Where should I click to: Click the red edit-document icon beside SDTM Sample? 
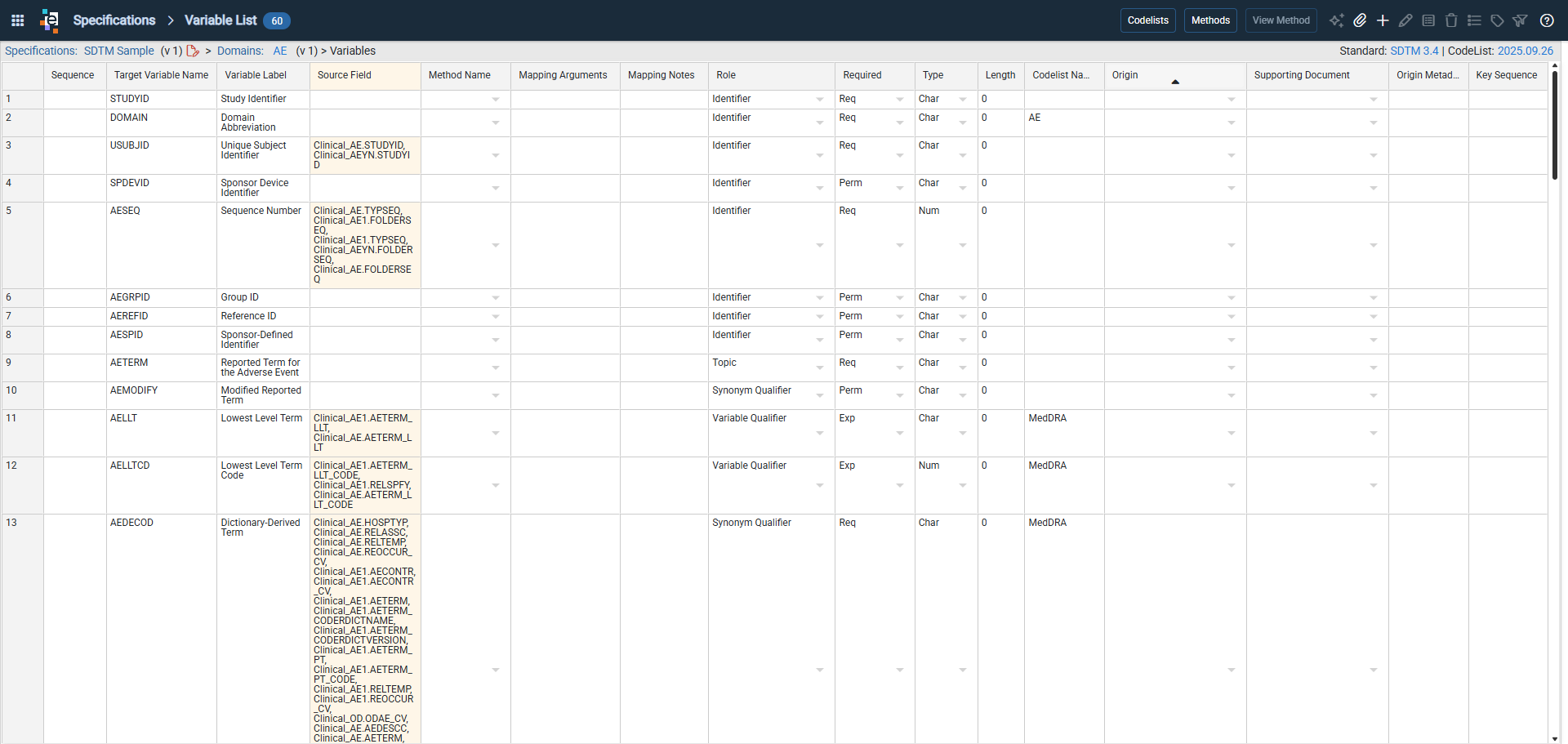(x=193, y=51)
